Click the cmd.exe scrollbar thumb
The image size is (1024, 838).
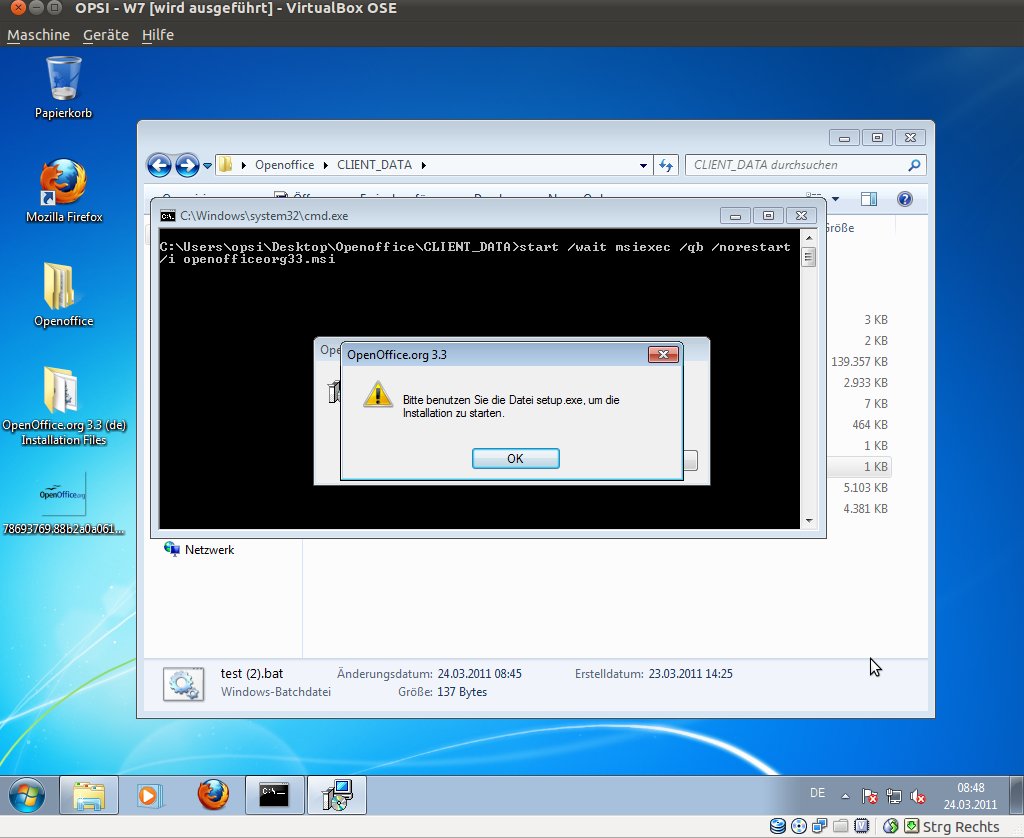pos(808,257)
